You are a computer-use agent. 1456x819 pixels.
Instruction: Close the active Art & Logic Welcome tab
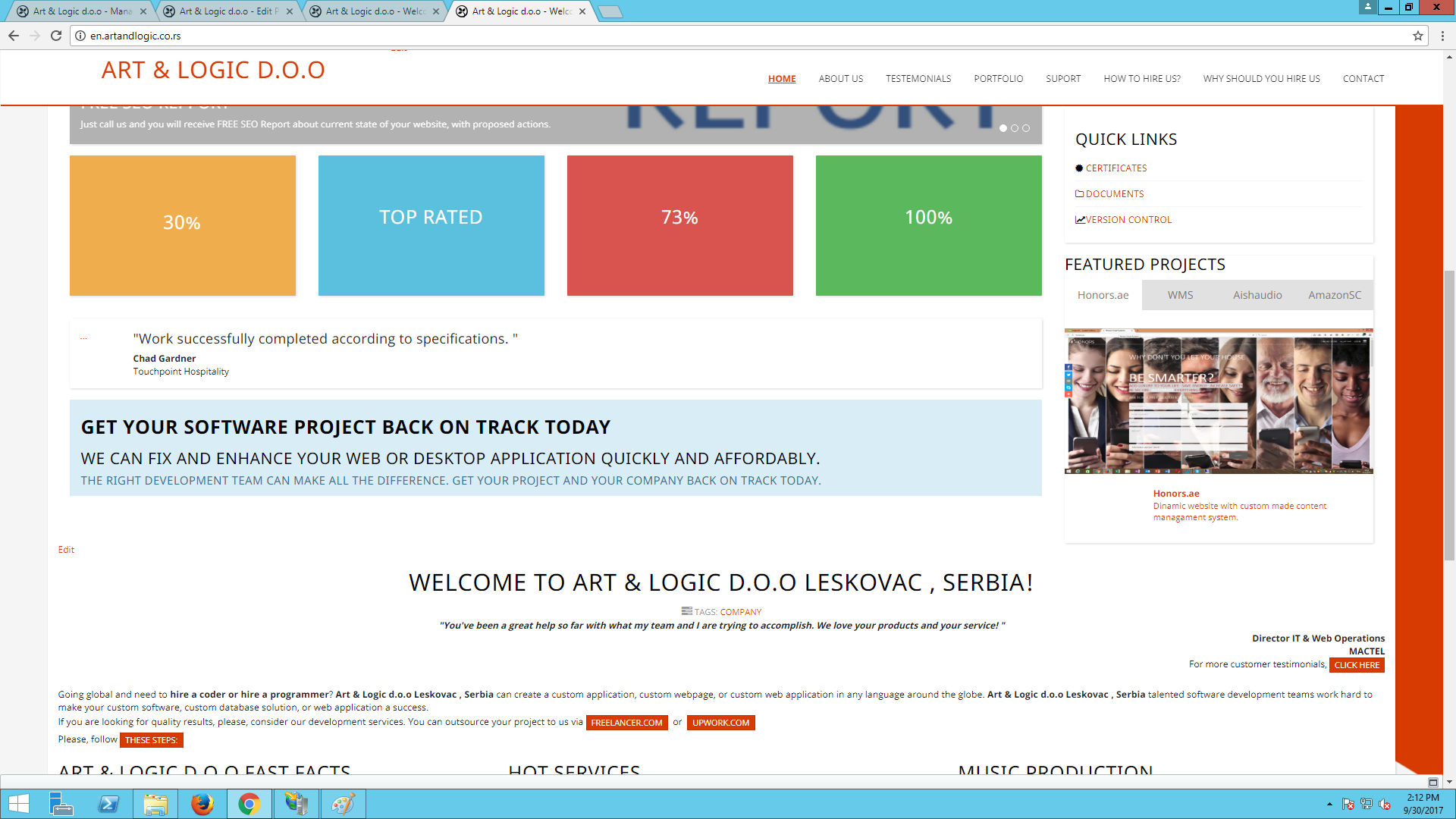[x=582, y=11]
